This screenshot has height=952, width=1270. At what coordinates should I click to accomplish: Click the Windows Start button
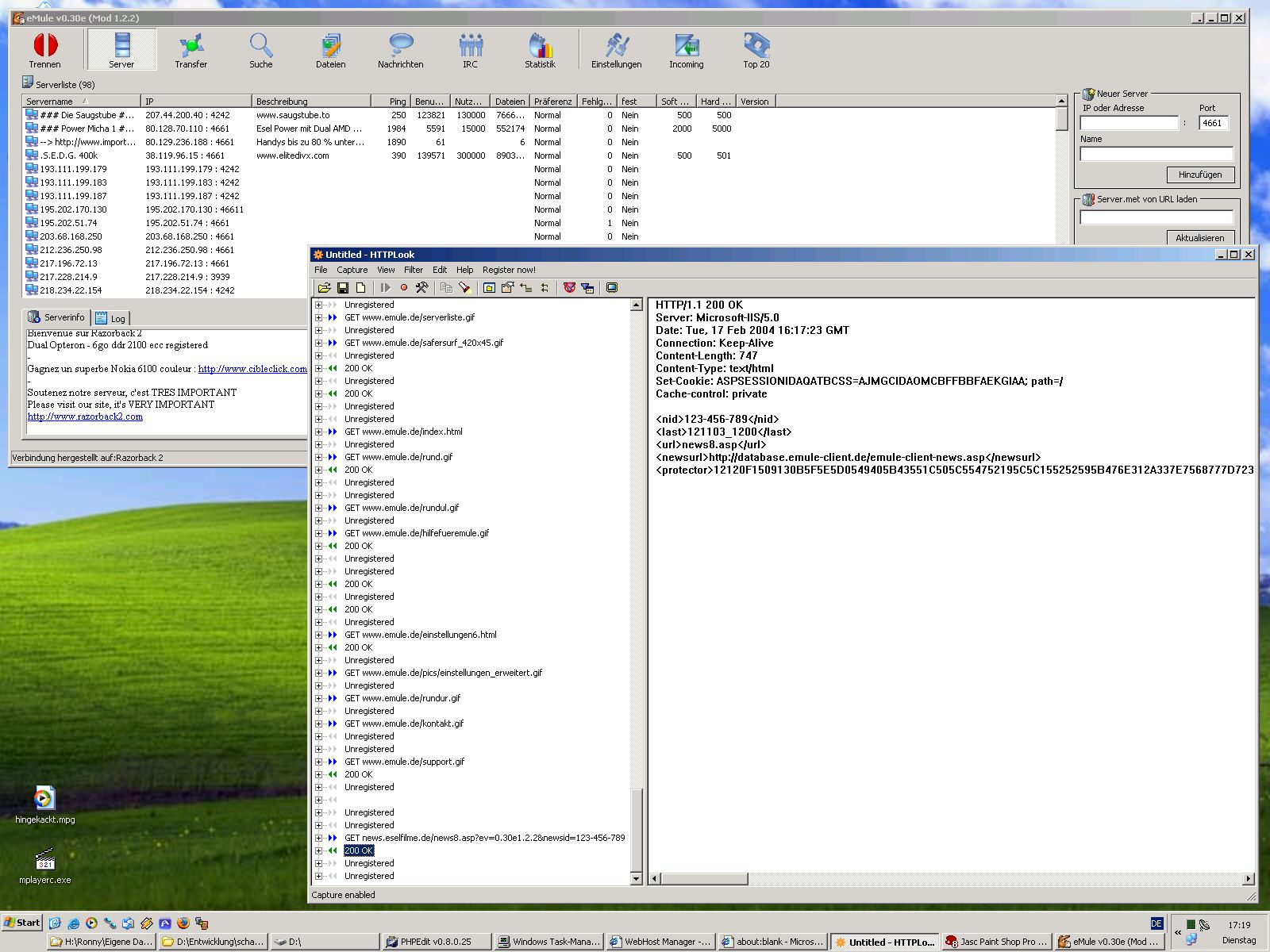[22, 923]
